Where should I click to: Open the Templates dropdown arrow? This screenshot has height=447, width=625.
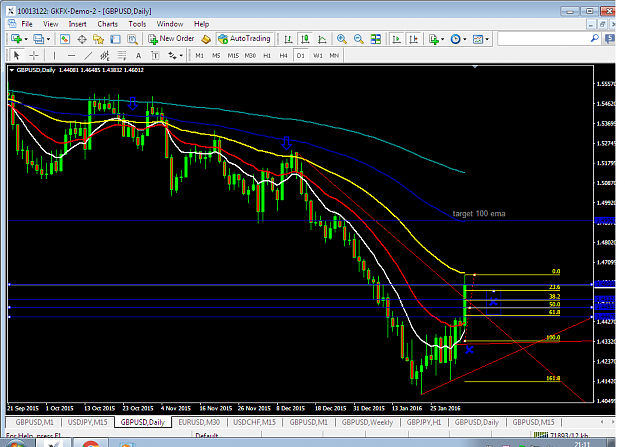487,39
